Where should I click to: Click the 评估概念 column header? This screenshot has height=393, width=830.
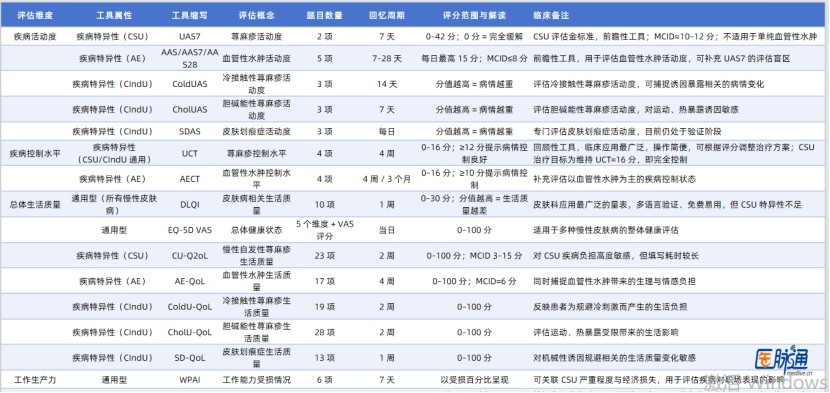257,15
